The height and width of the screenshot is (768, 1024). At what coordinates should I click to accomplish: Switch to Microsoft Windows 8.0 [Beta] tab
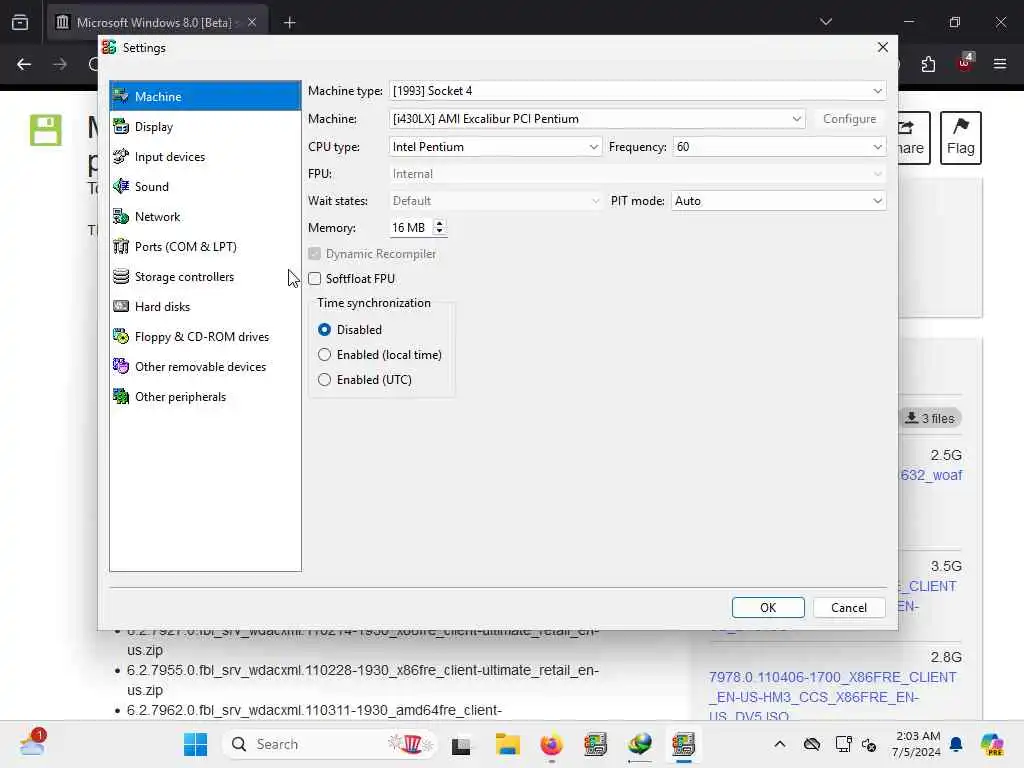[x=155, y=23]
